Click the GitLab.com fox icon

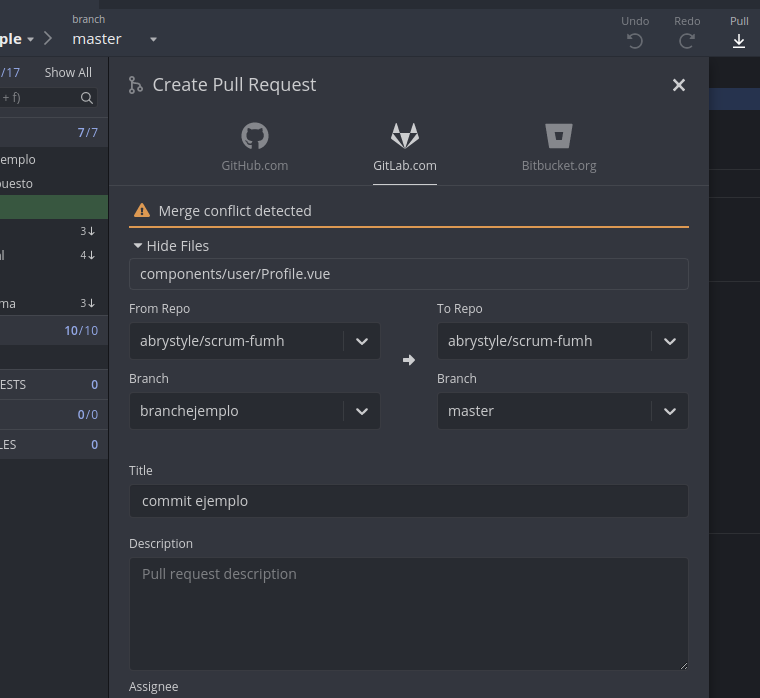[x=405, y=136]
